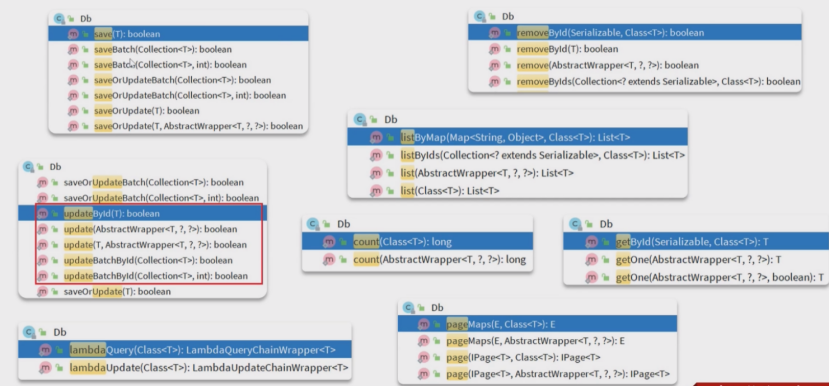This screenshot has width=829, height=387.
Task: Click method icon beside count(AbstractWrapper<T, ?, ?>): long
Action: (x=329, y=260)
